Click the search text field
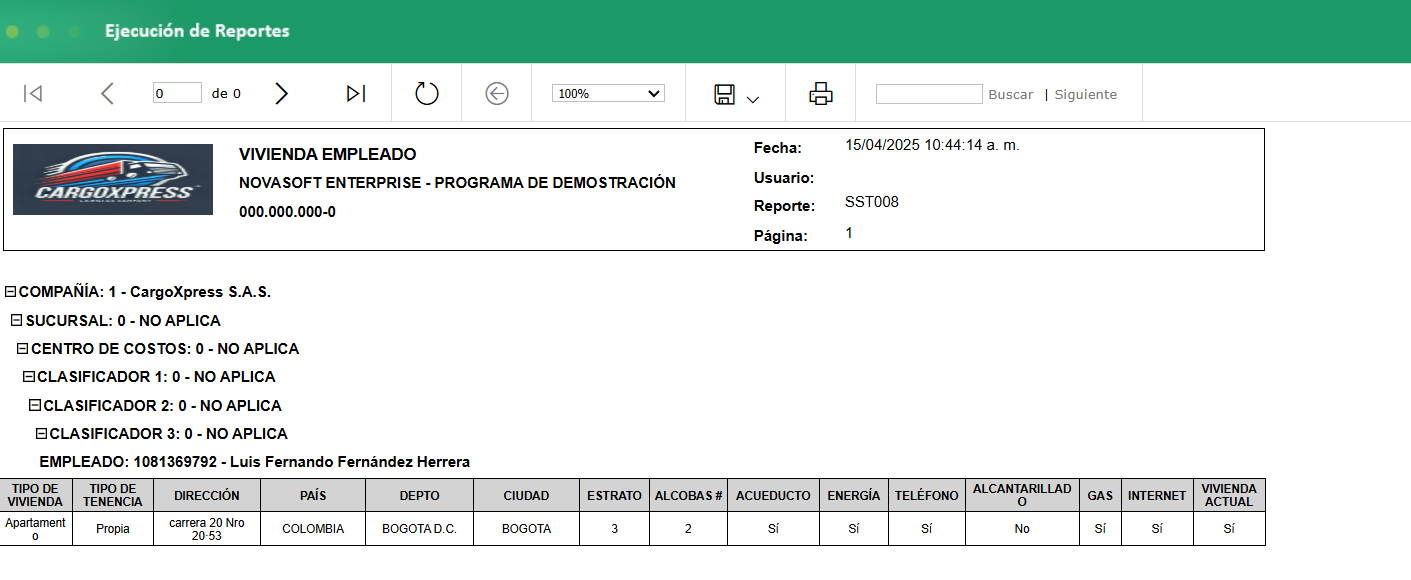Image resolution: width=1411 pixels, height=580 pixels. (x=928, y=92)
